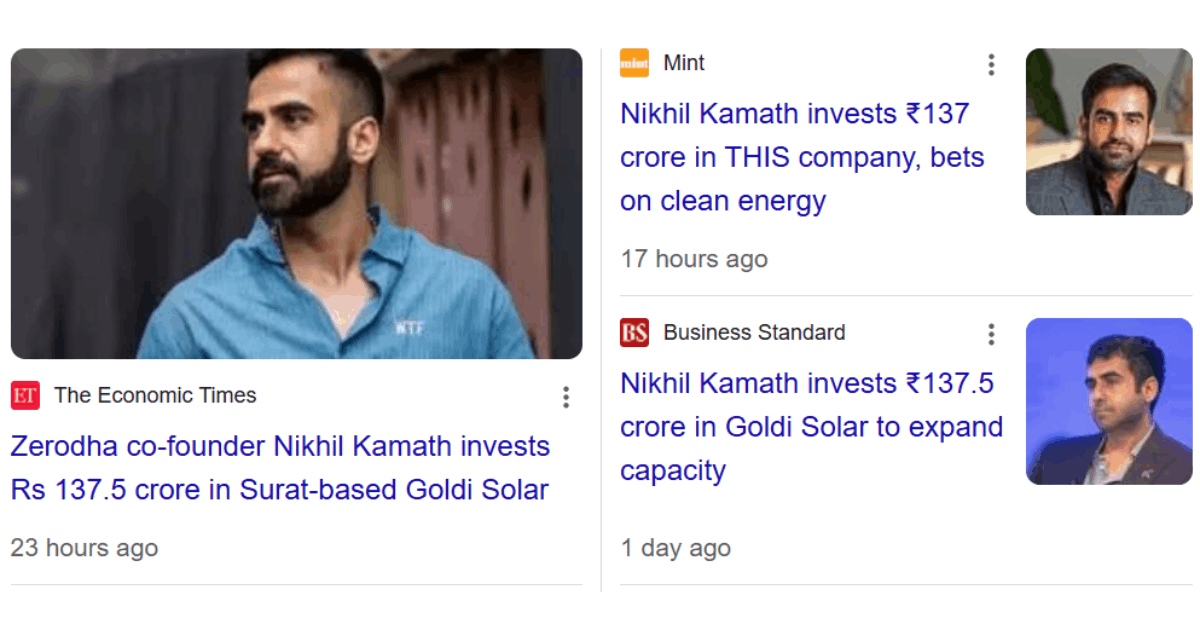Open three-dot menu for Mint article

pyautogui.click(x=991, y=65)
